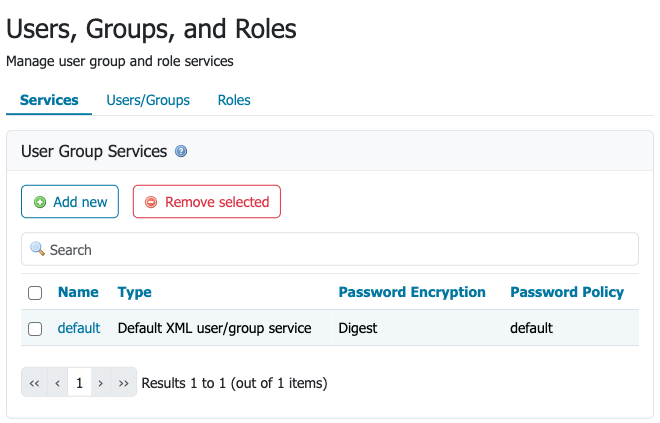Go to previous page of results
The width and height of the screenshot is (660, 423).
coord(58,383)
